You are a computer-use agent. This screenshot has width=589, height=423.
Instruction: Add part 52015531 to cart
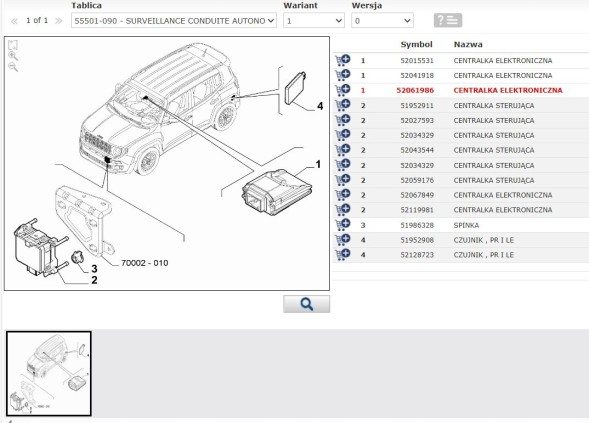tap(342, 60)
